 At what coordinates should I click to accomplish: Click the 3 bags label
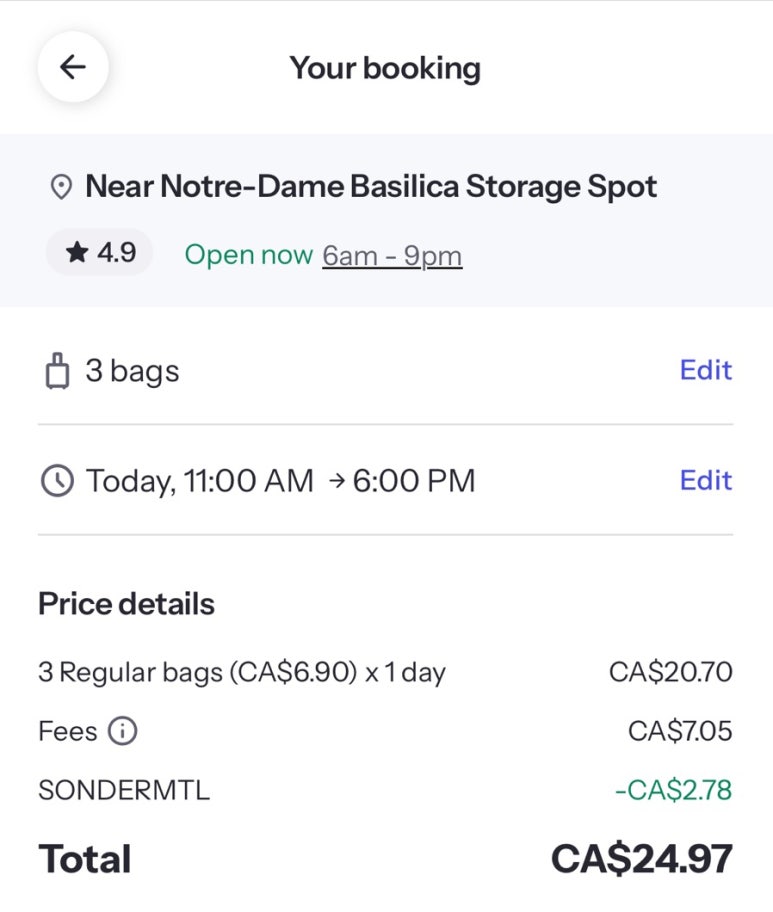pyautogui.click(x=133, y=371)
